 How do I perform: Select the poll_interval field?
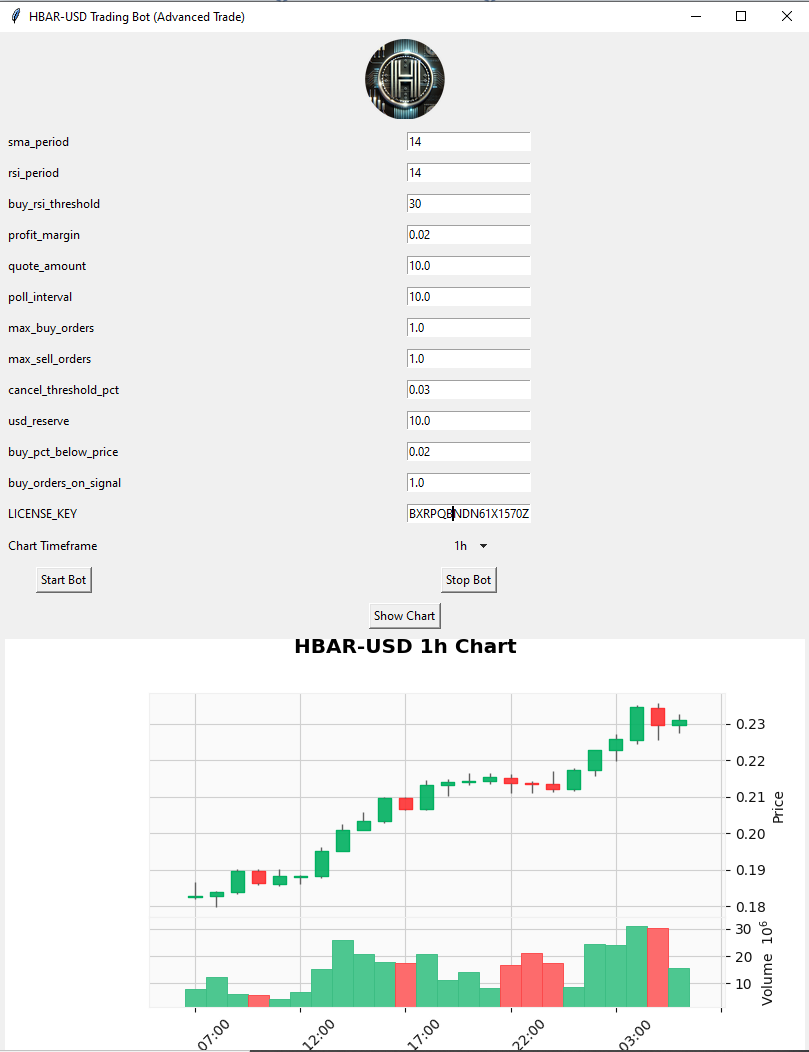[468, 296]
